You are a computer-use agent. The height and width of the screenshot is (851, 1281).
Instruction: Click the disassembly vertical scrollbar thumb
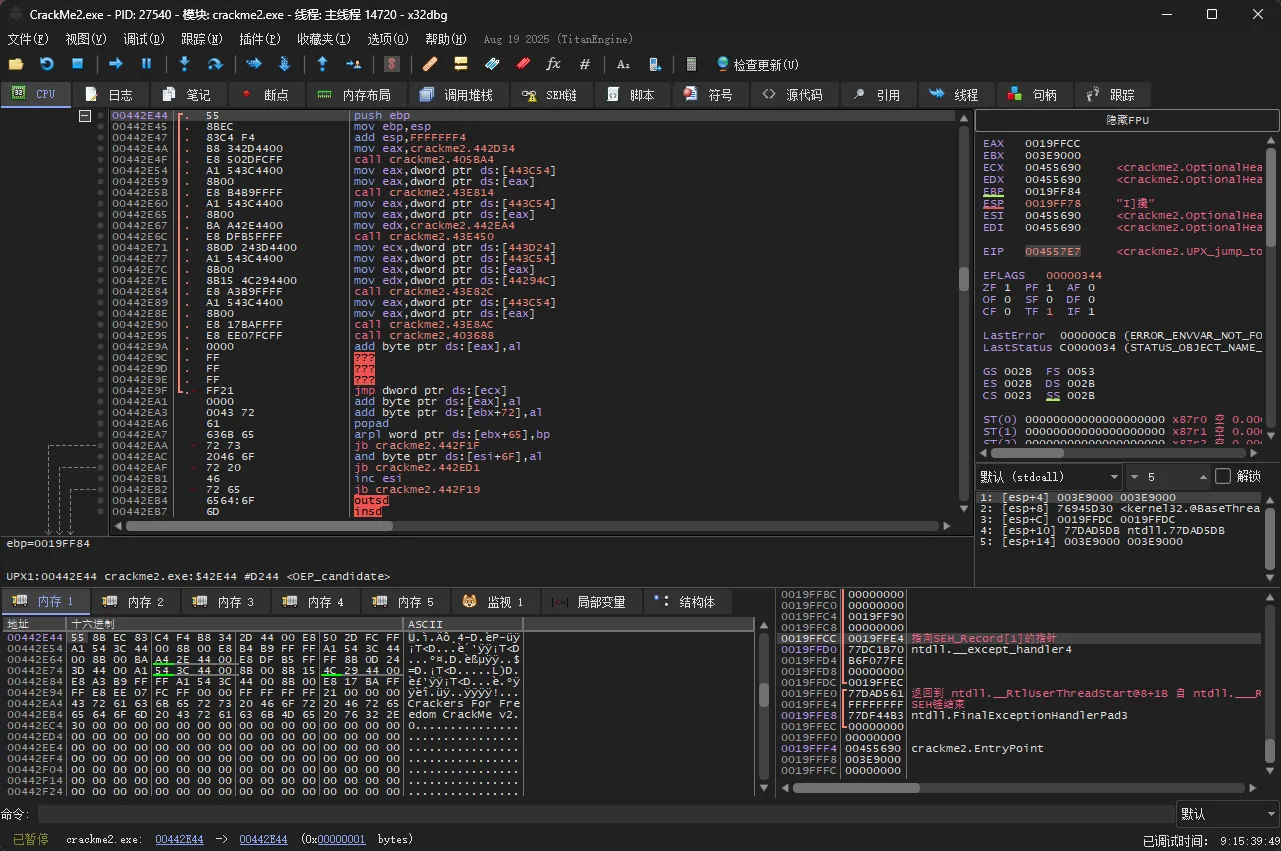964,279
